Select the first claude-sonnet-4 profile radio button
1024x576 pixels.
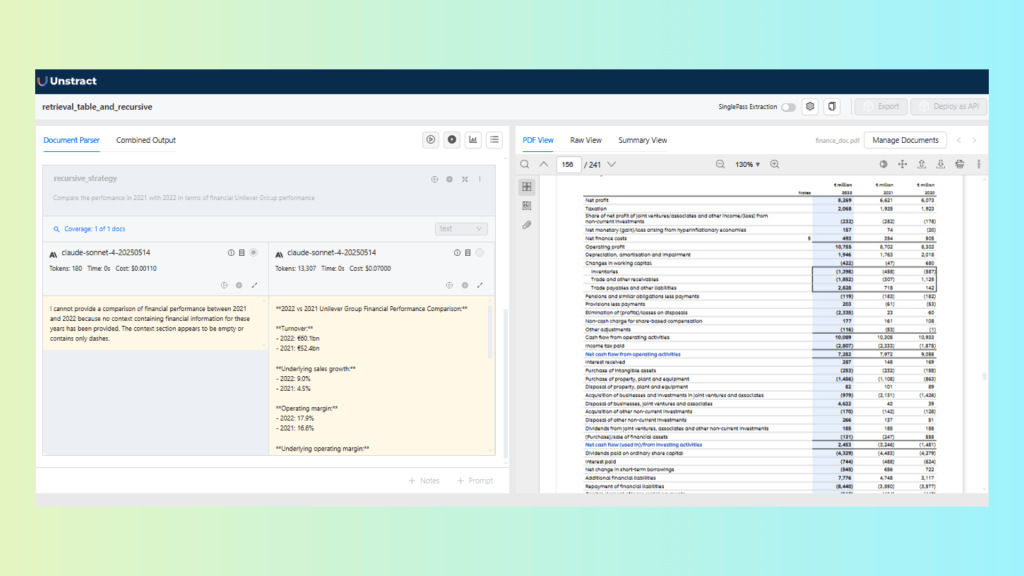click(x=254, y=253)
